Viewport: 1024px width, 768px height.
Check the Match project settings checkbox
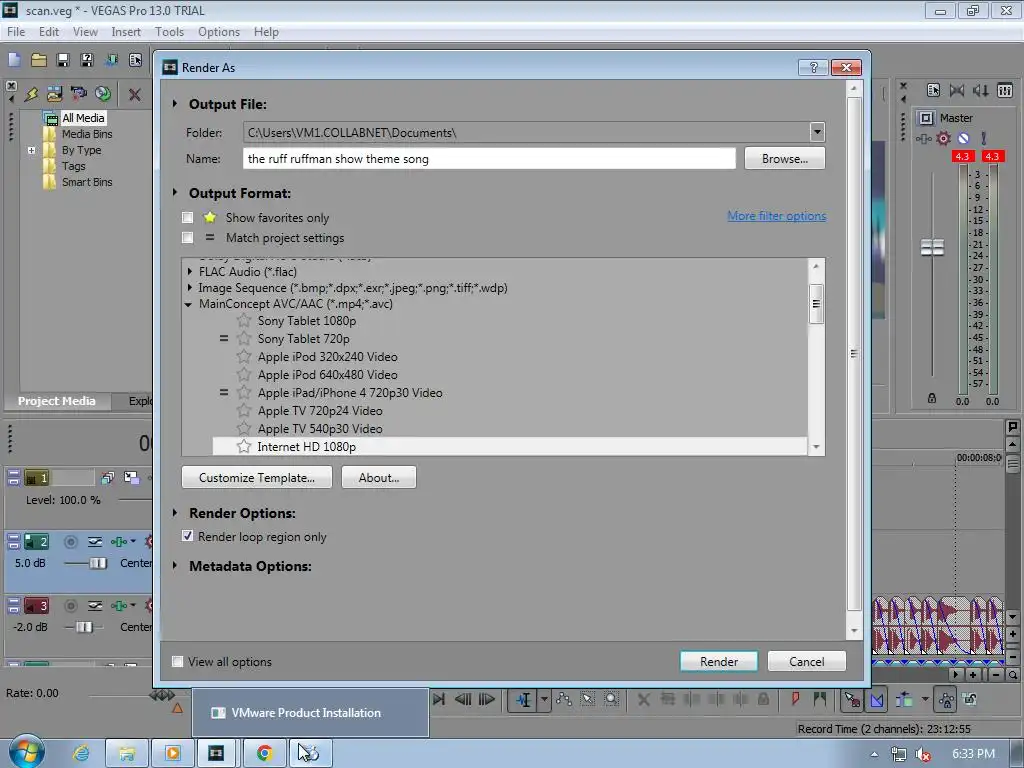coord(187,238)
